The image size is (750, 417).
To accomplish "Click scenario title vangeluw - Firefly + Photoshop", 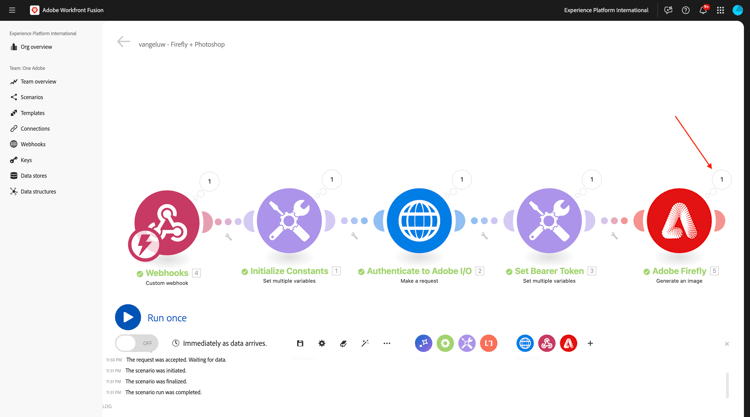I will click(x=182, y=44).
